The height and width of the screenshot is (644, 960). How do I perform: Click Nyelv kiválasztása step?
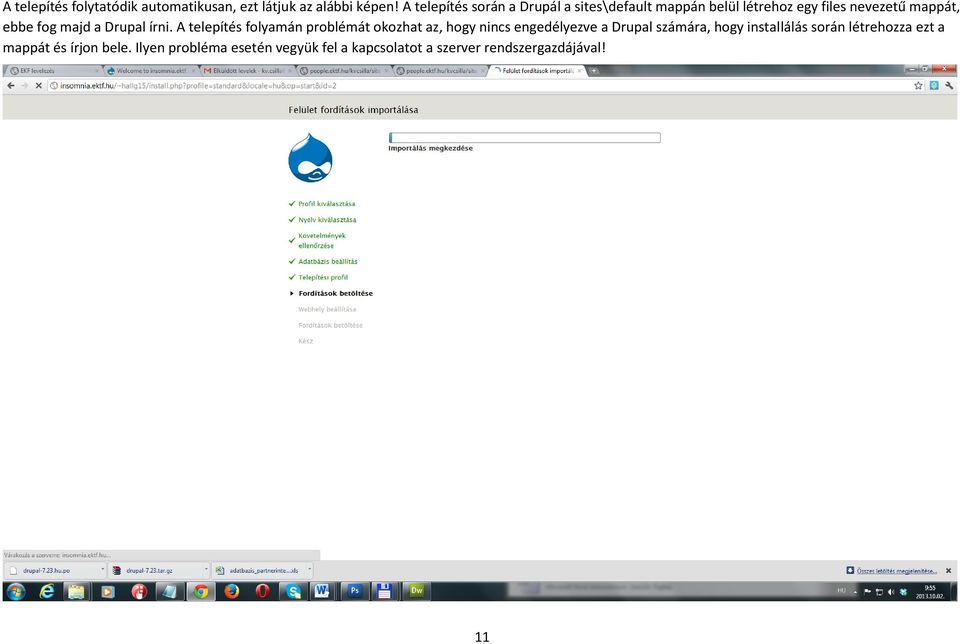[x=327, y=220]
